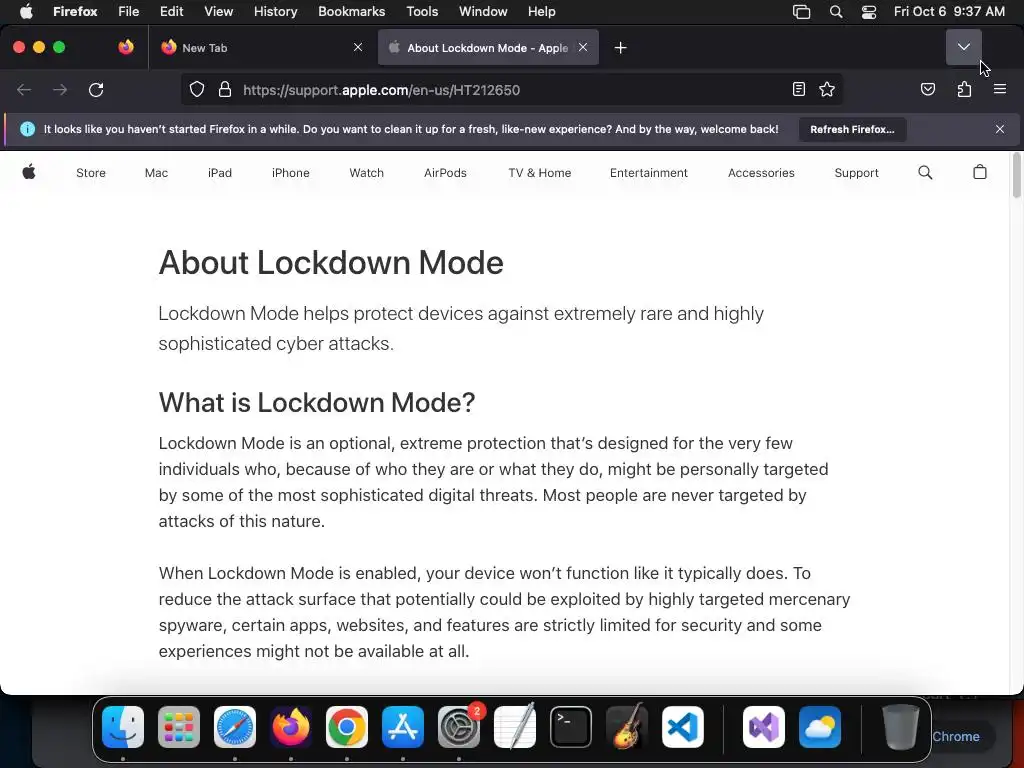Open the File menu
This screenshot has width=1024, height=768.
129,12
